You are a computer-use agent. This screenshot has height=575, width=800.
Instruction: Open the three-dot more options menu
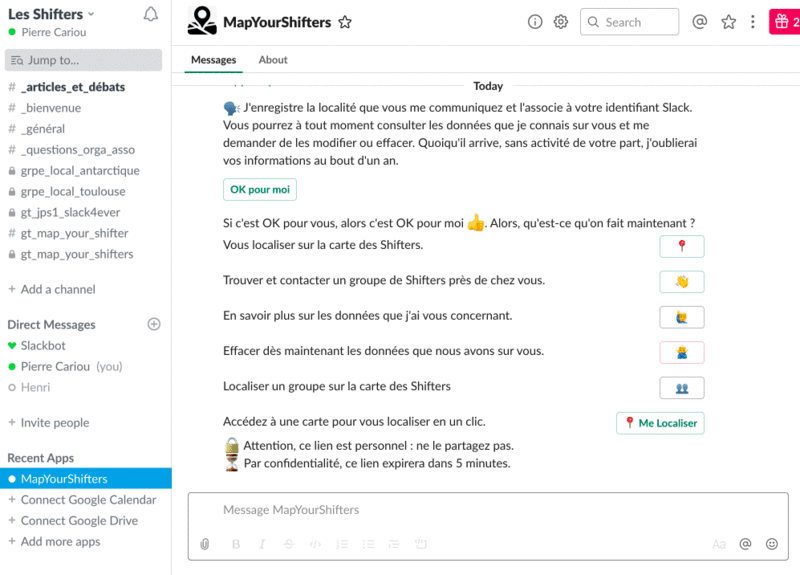tap(753, 22)
